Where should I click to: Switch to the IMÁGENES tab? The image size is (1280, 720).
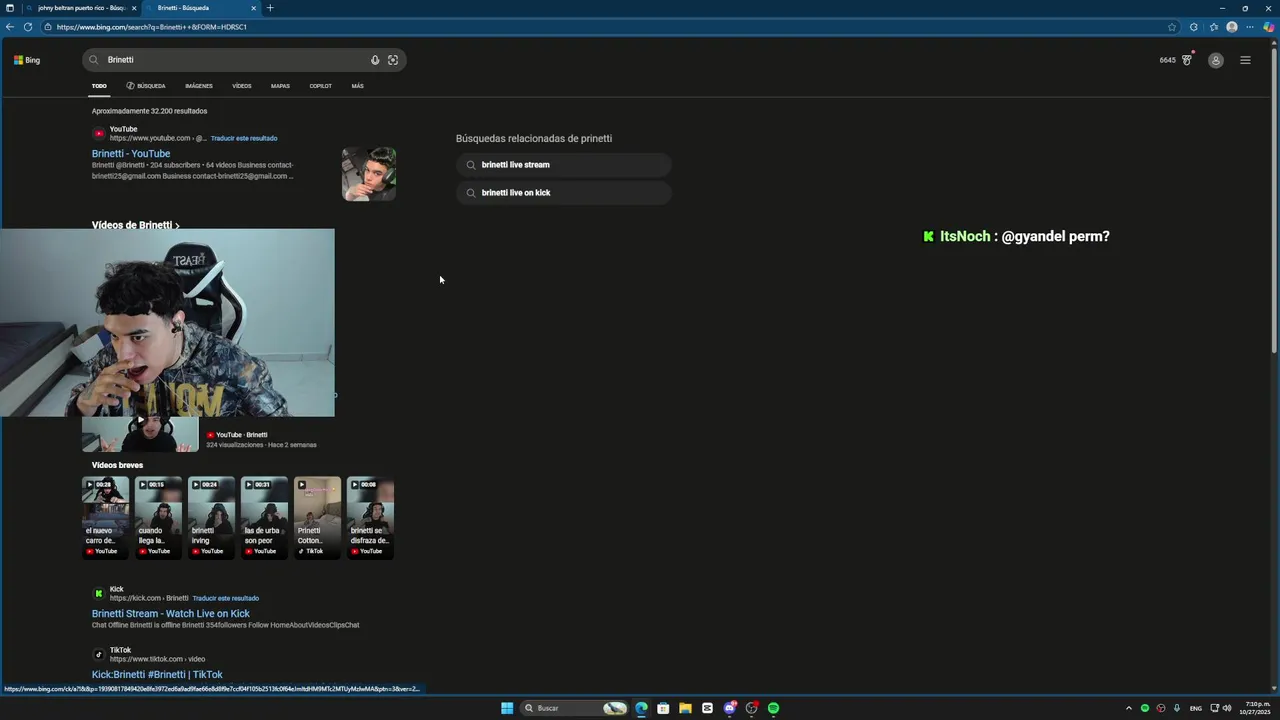coord(198,86)
